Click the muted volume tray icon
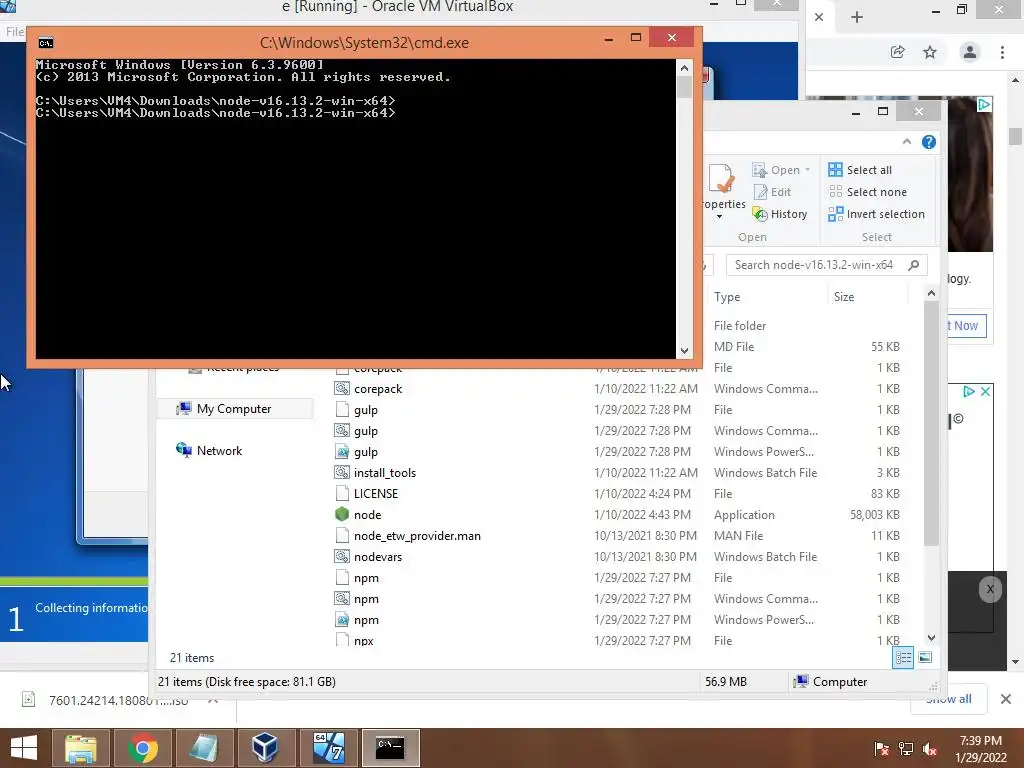This screenshot has width=1024, height=768. 930,749
